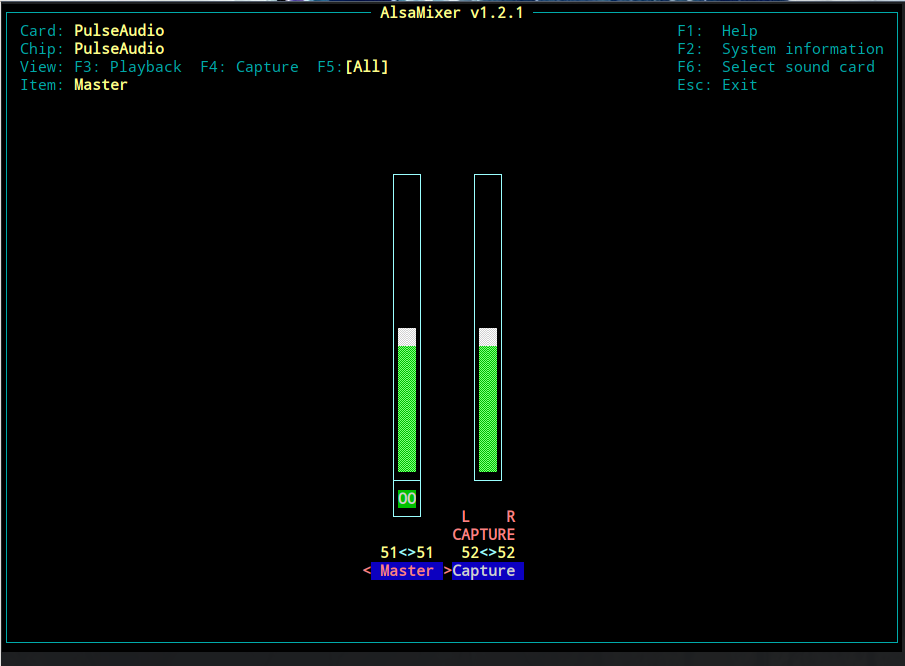Switch to F3: Playback view
Screen dimensions: 905x666
[128, 67]
